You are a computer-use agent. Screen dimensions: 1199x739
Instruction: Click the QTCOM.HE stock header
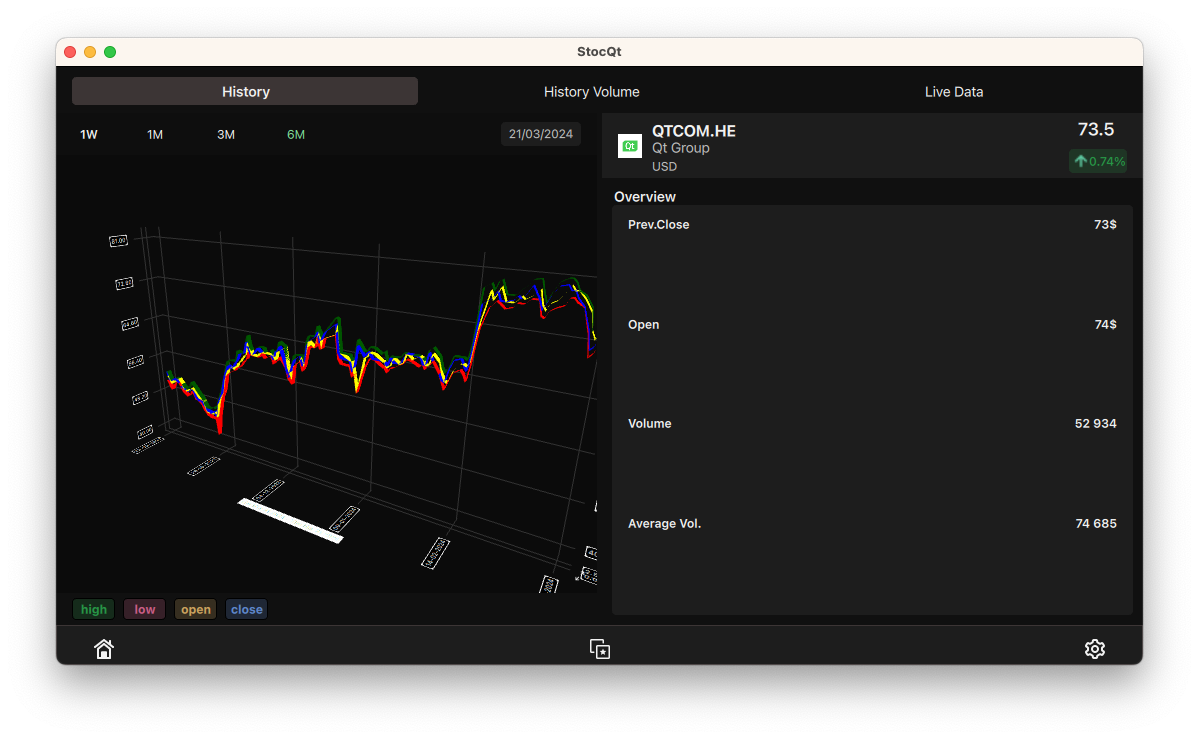click(694, 130)
